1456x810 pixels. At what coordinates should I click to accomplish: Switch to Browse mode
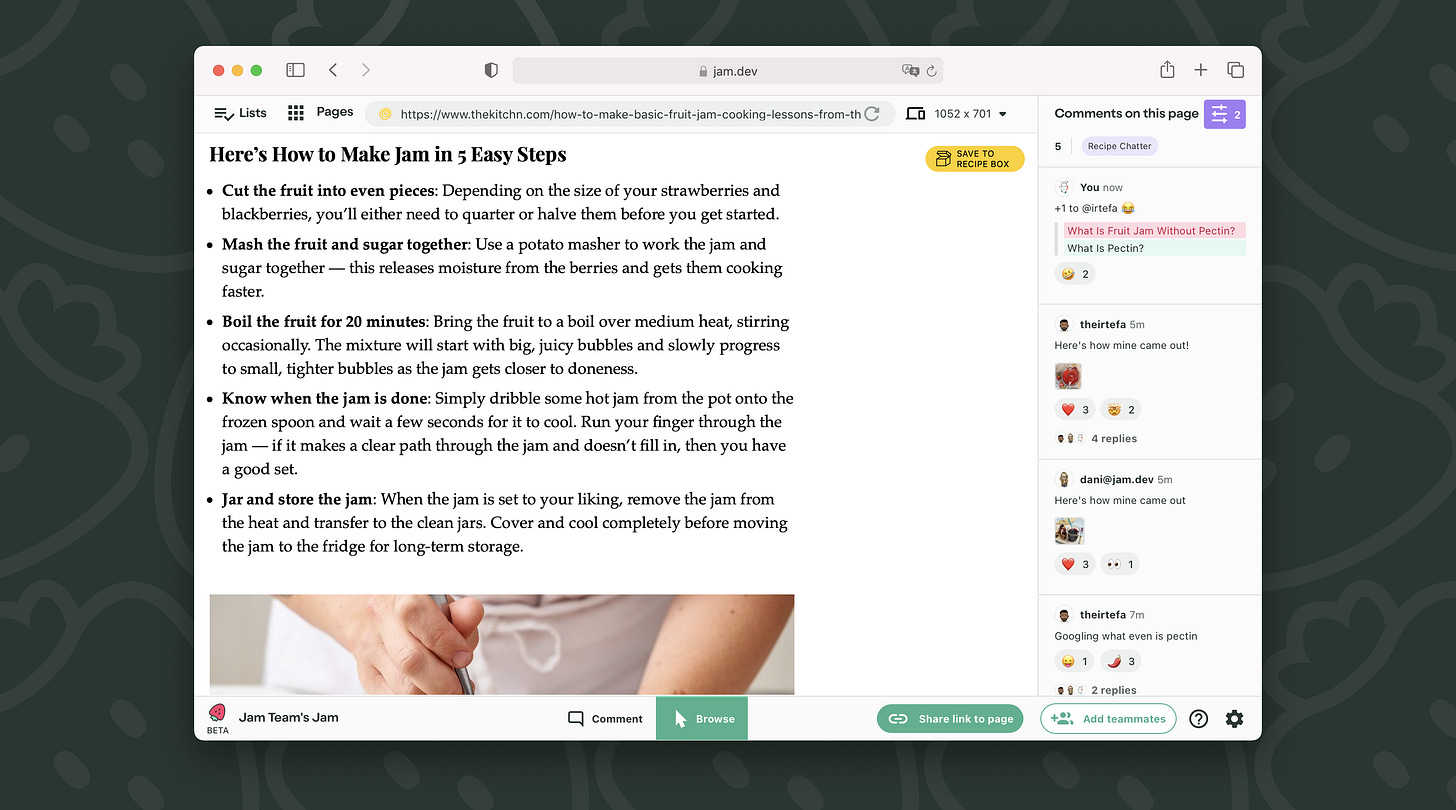(x=702, y=719)
